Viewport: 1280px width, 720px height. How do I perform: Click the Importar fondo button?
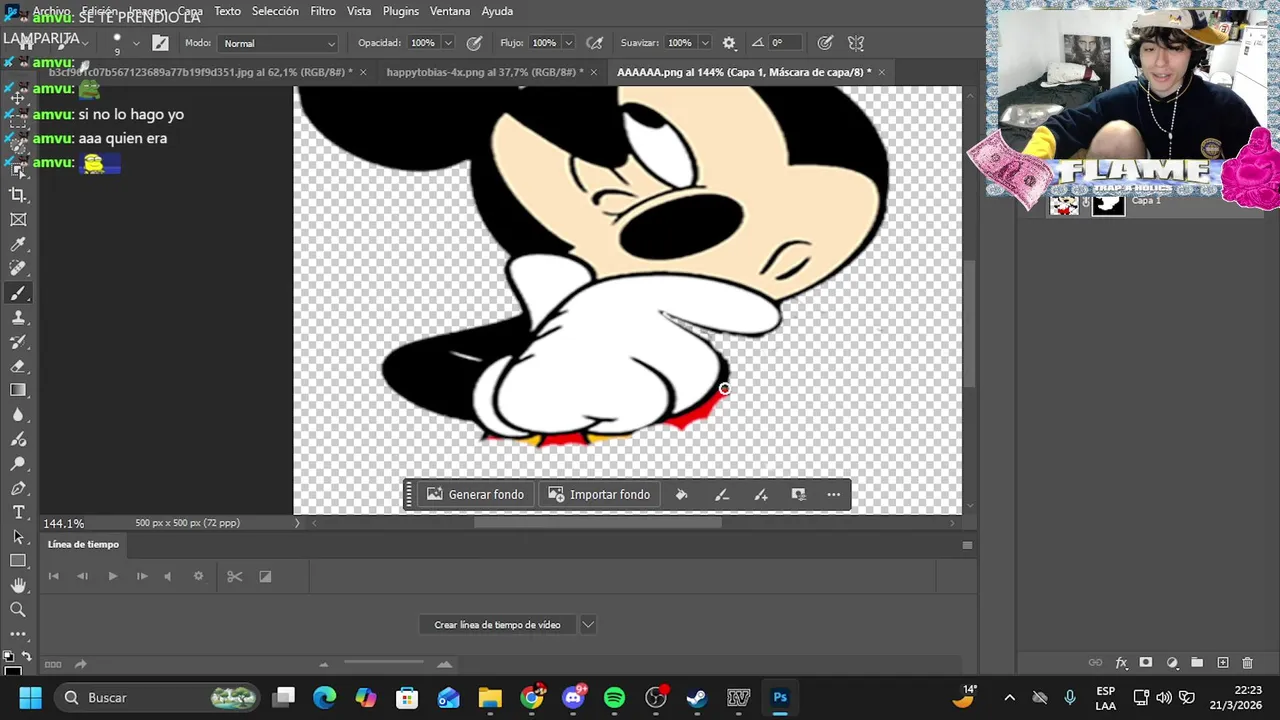[599, 495]
